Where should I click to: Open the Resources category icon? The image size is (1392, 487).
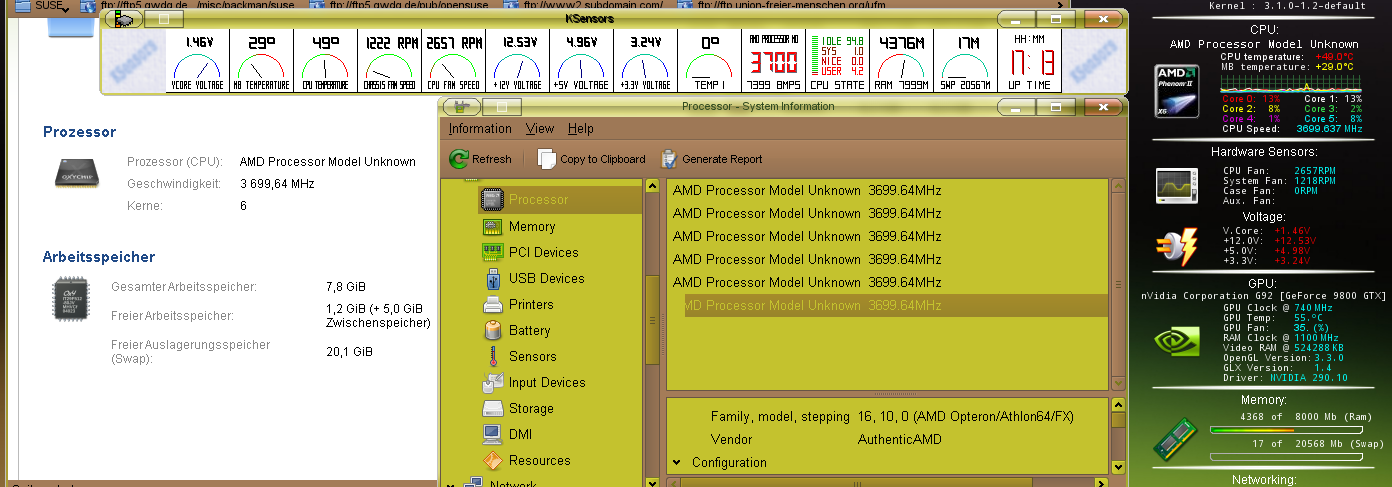point(492,460)
